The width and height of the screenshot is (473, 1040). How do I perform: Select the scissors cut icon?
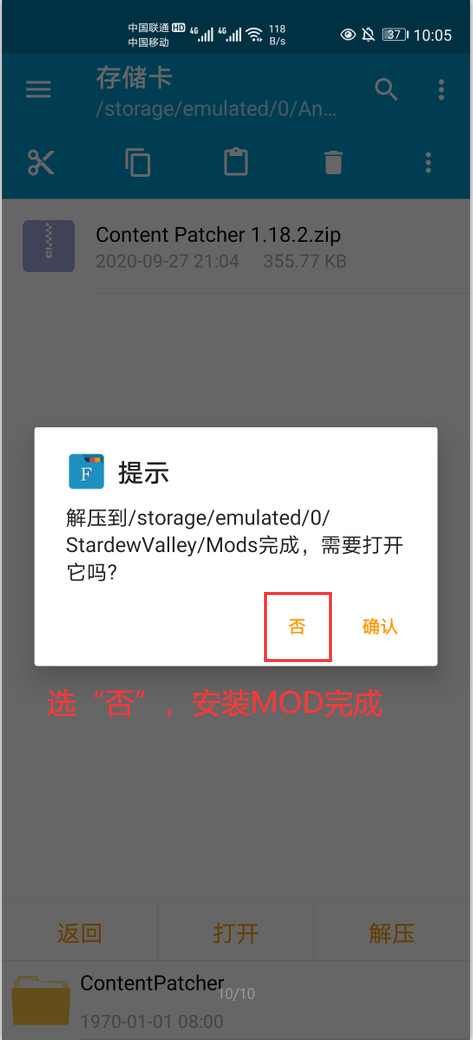pos(41,162)
